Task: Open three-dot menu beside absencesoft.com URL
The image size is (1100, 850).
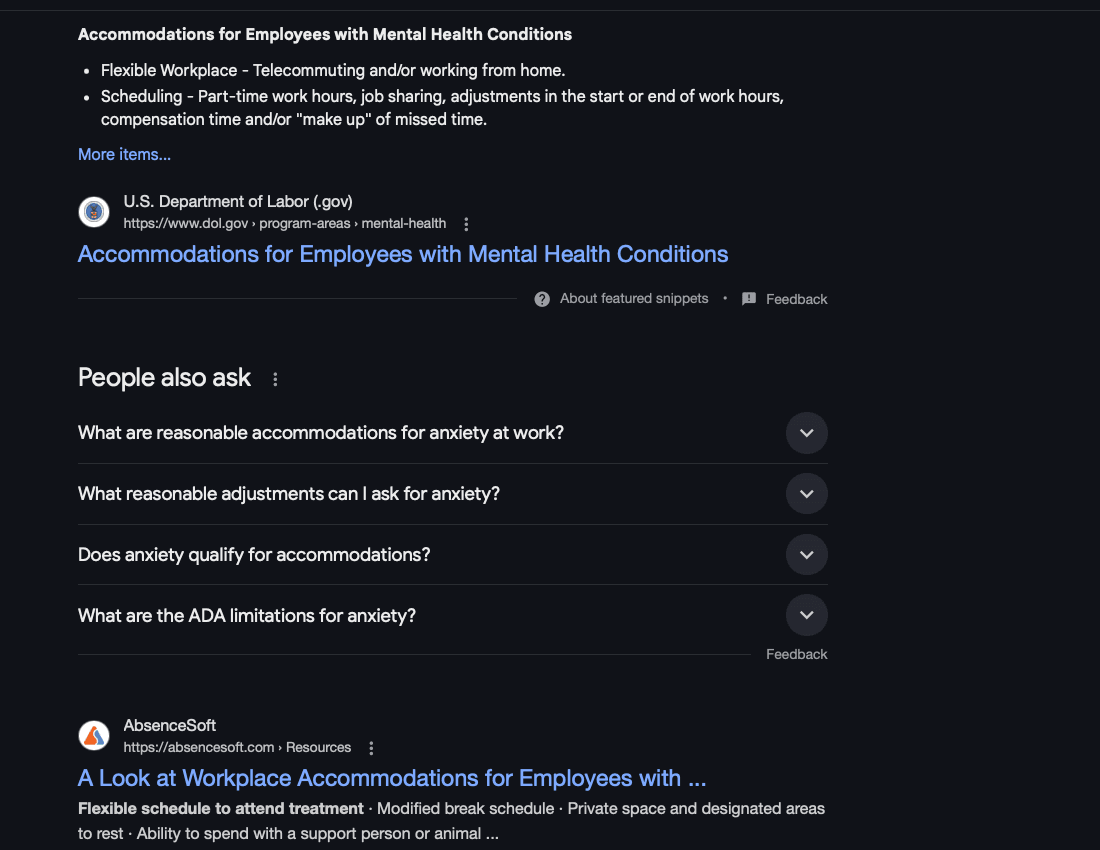Action: pos(371,748)
